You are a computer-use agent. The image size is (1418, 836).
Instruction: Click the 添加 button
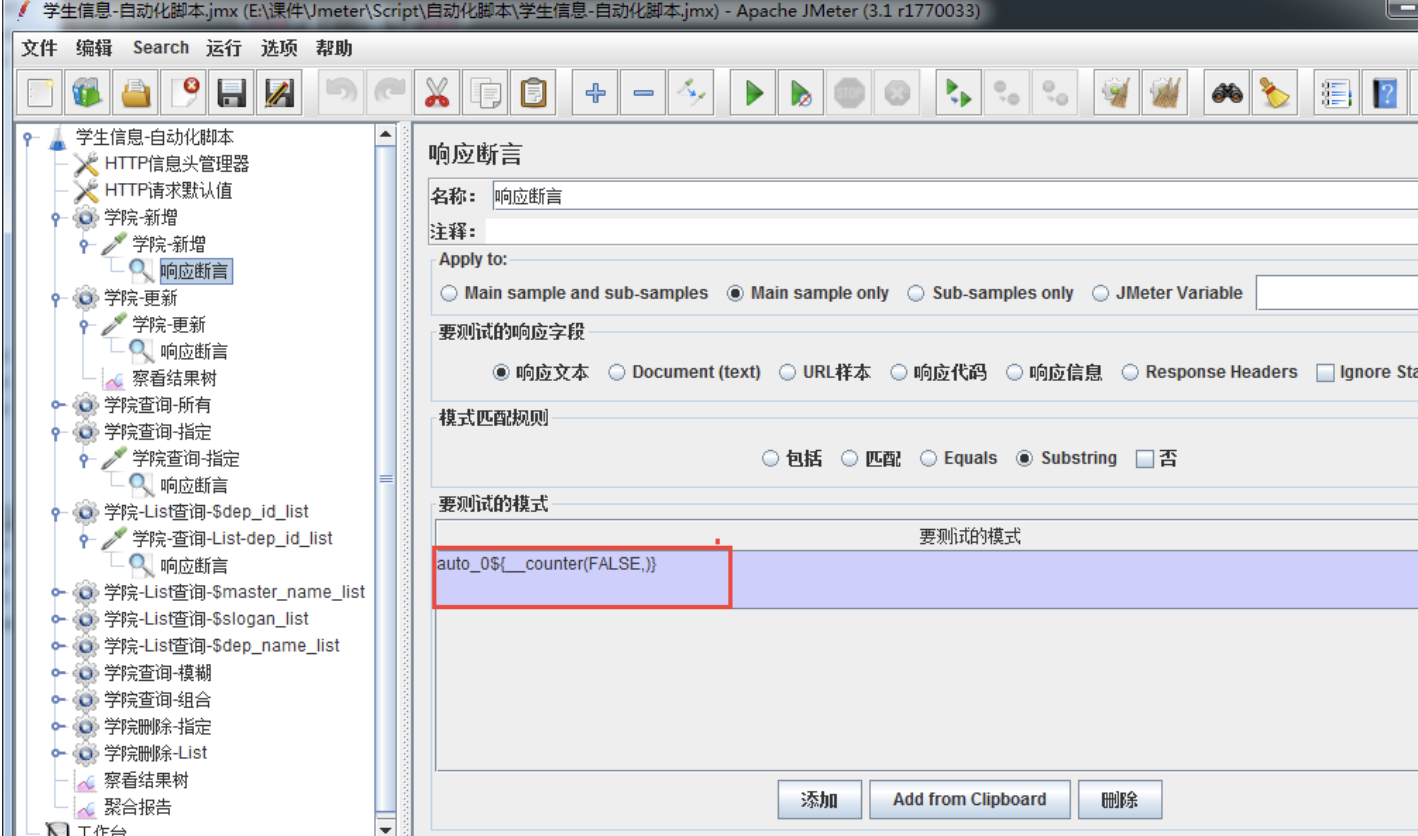pyautogui.click(x=819, y=799)
